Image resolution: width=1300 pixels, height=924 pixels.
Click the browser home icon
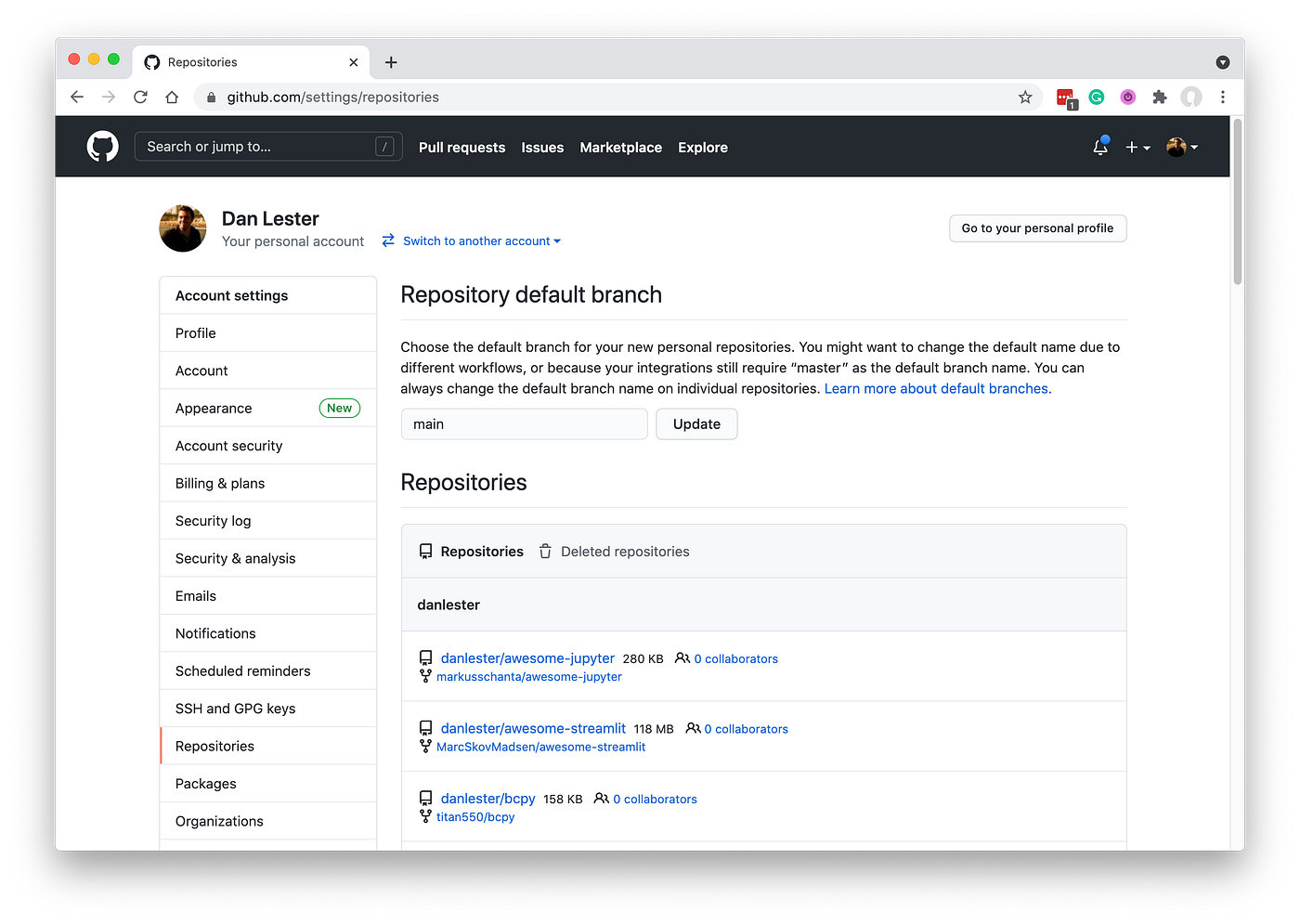click(x=172, y=97)
